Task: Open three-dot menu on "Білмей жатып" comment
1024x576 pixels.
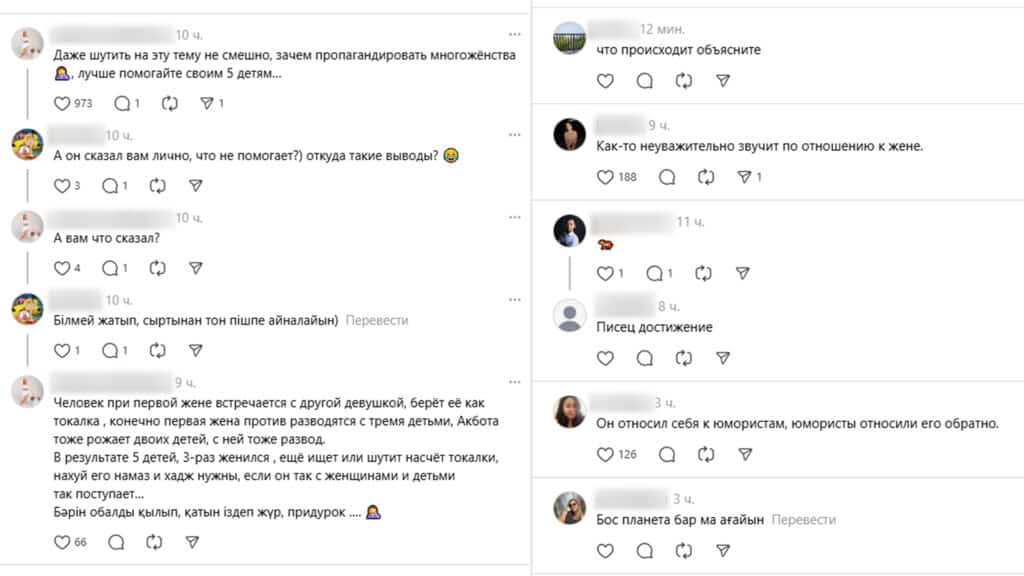Action: click(515, 300)
